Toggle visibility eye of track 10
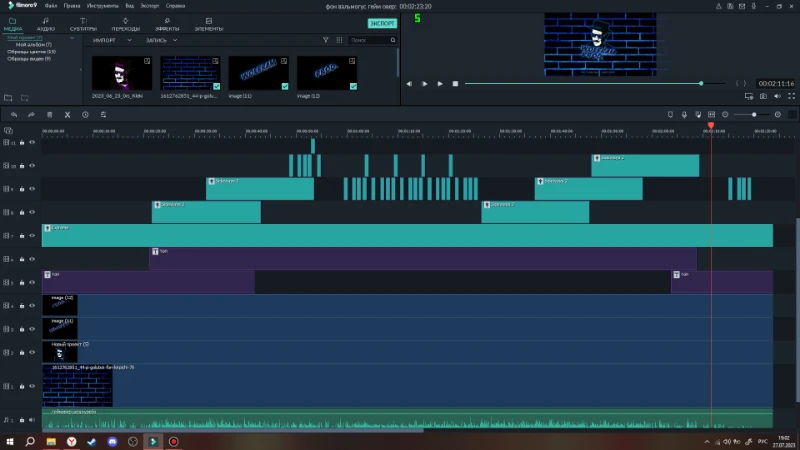 click(32, 166)
